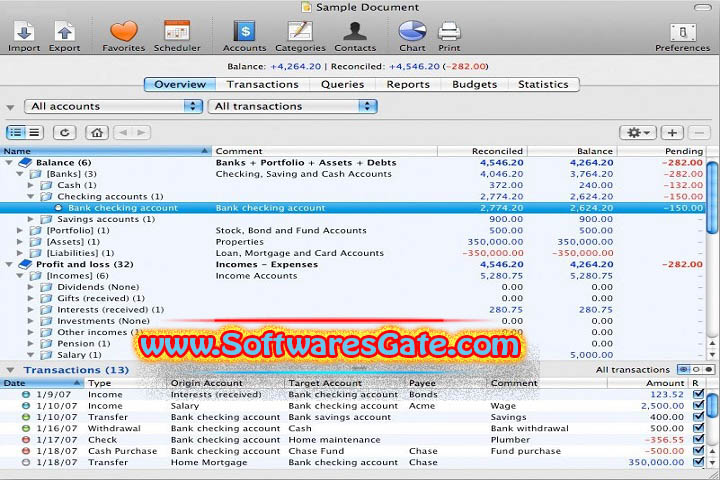Click the Balance book icon
The height and width of the screenshot is (480, 720).
coord(25,163)
